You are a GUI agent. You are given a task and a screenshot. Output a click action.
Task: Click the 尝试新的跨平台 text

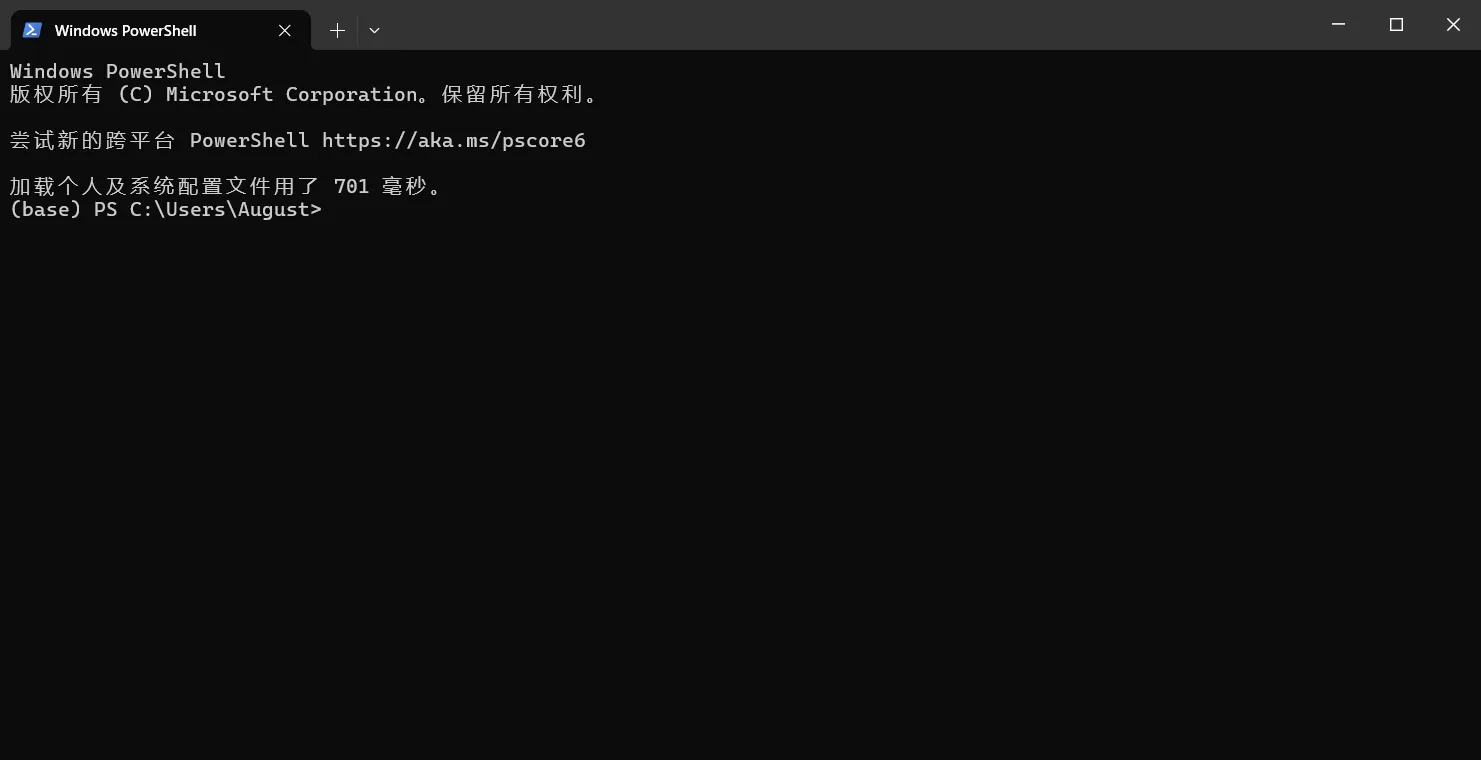(x=93, y=140)
